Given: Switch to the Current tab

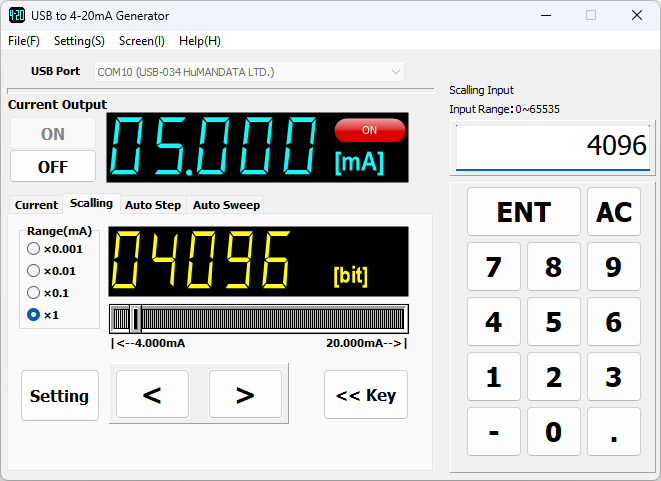Looking at the screenshot, I should [x=36, y=205].
